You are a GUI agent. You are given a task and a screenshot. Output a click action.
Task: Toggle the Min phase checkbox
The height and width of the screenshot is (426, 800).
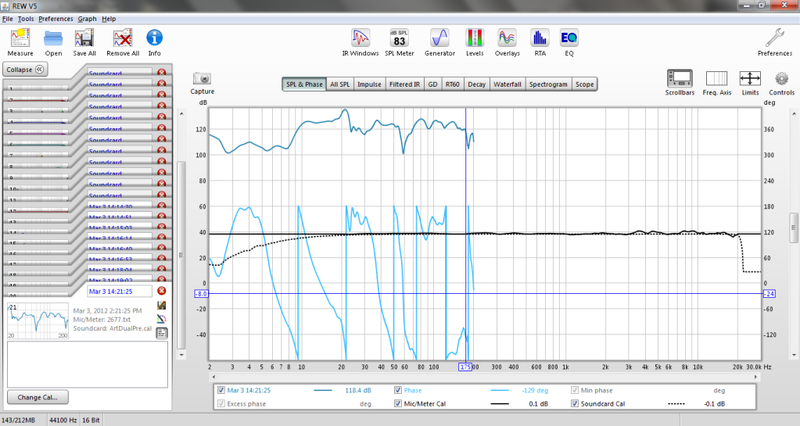point(575,390)
